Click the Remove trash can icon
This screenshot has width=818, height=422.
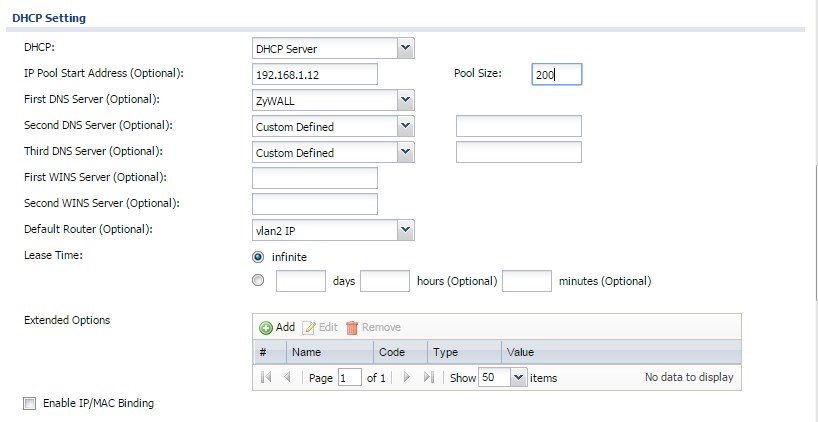click(x=352, y=328)
